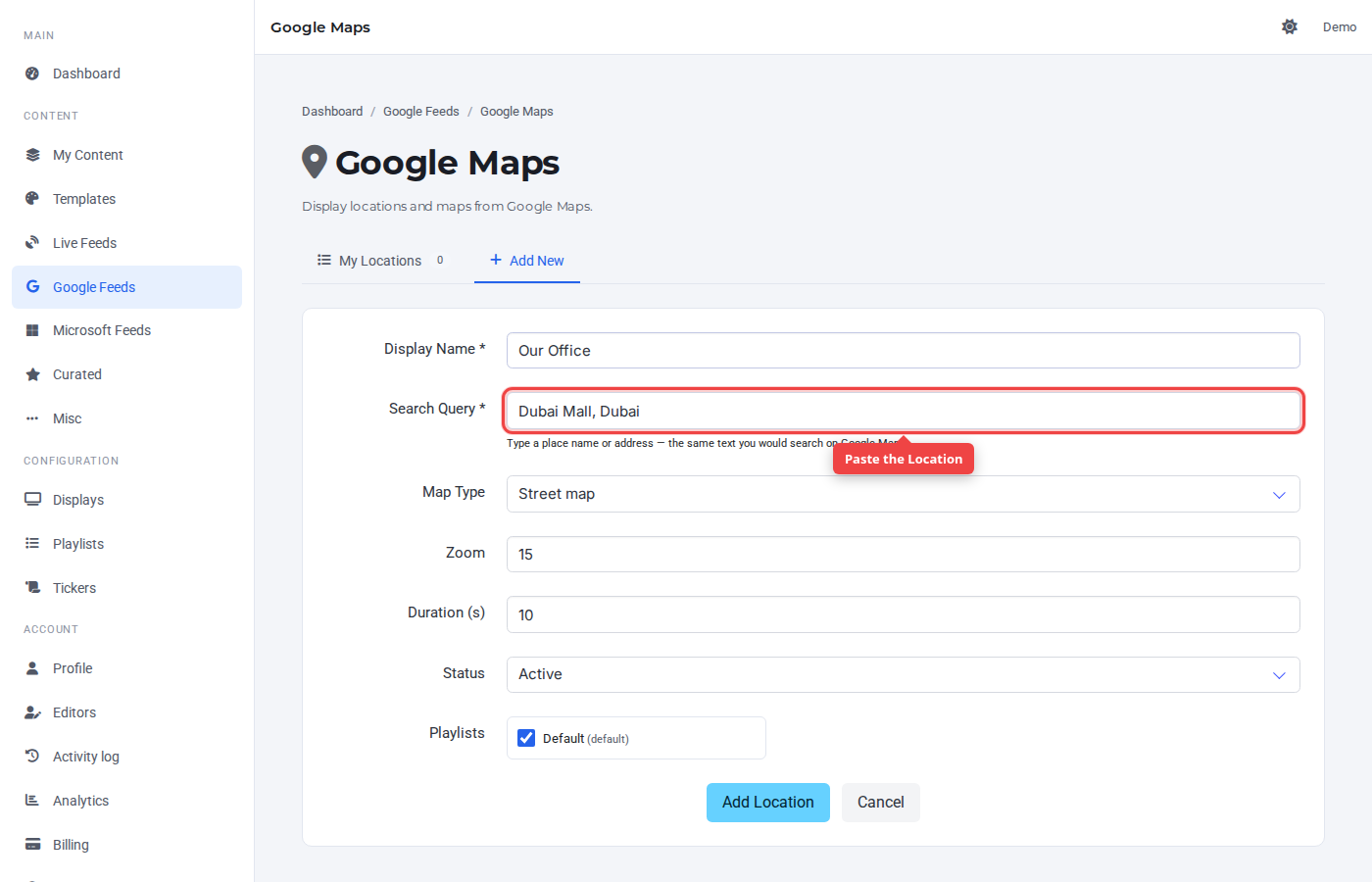Click the Analytics chart icon
1372x882 pixels.
(32, 801)
